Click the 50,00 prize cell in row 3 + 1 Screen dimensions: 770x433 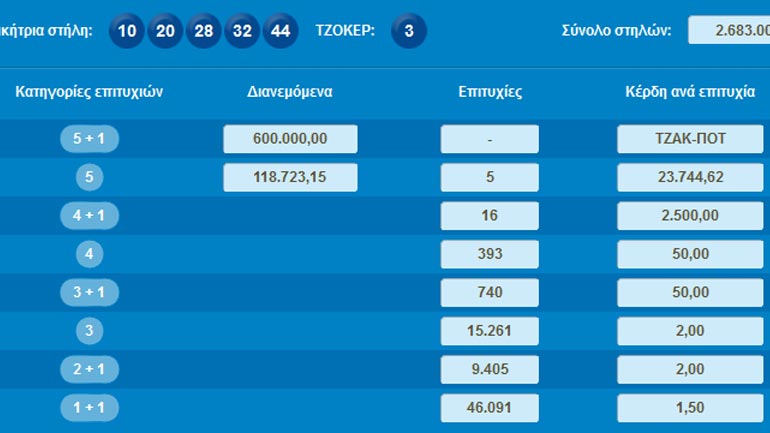tap(690, 292)
